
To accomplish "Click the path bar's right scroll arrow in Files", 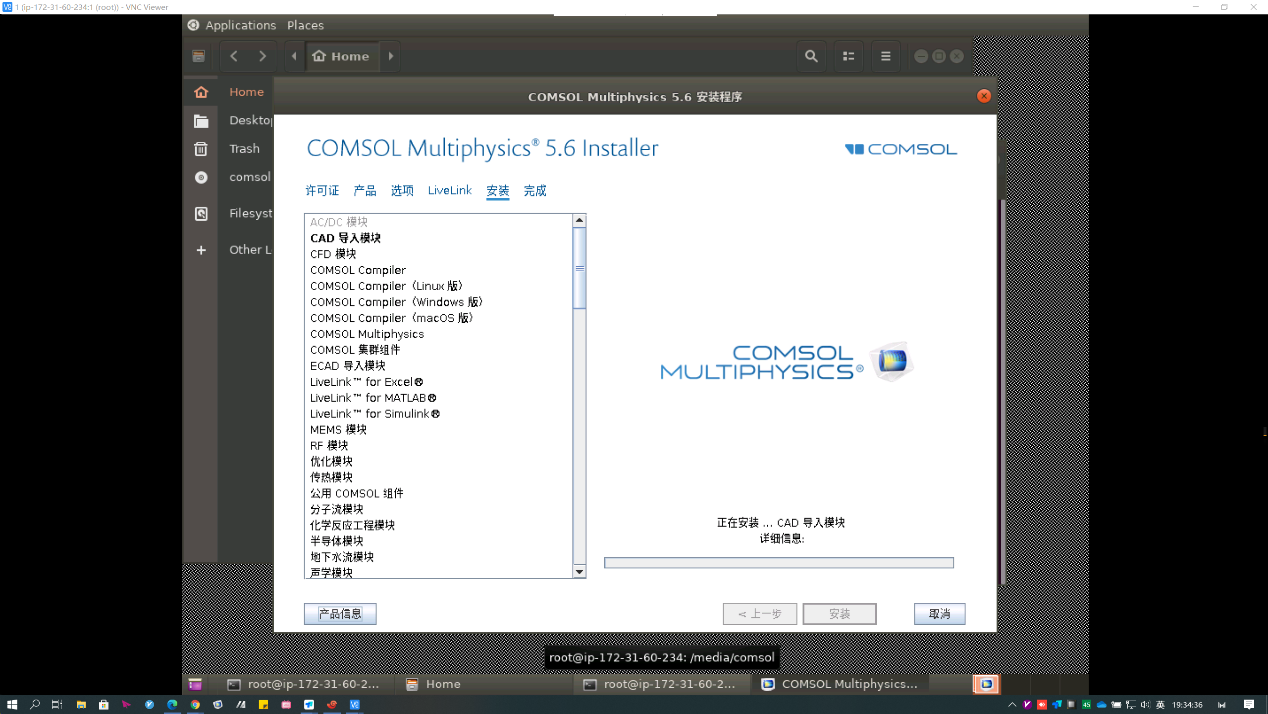I will (x=391, y=57).
